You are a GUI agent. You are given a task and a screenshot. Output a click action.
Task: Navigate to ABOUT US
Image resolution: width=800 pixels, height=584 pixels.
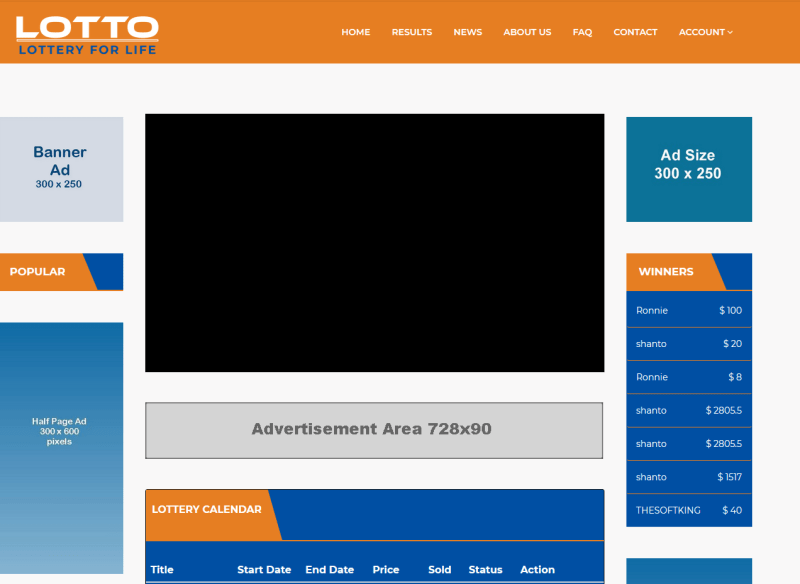527,32
